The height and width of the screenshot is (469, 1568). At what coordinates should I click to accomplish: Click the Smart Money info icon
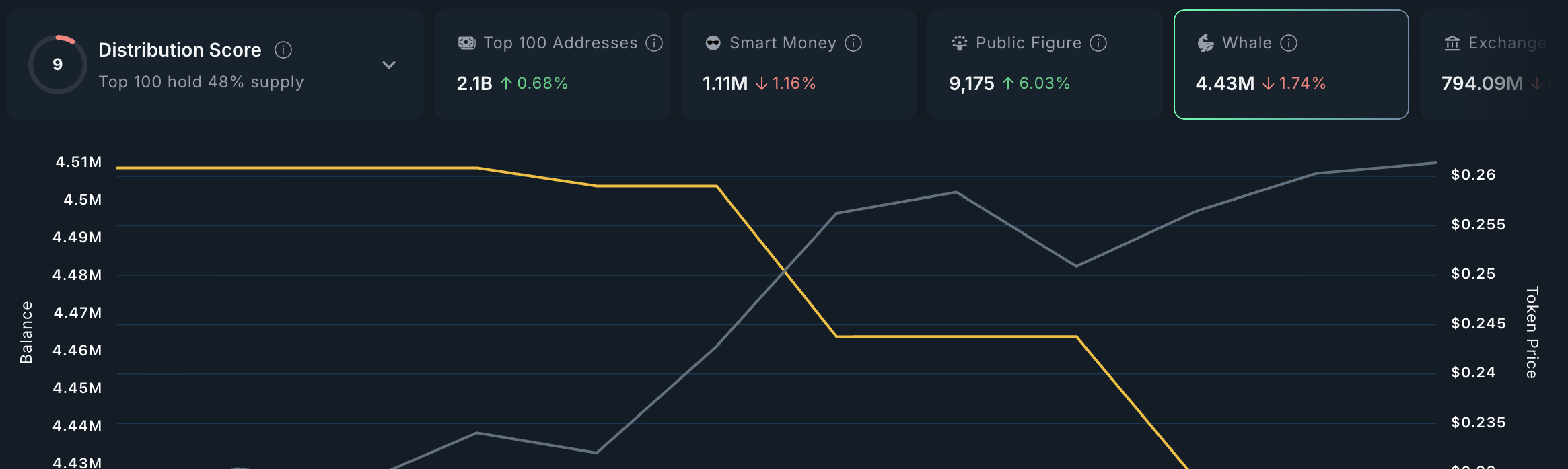pos(853,43)
